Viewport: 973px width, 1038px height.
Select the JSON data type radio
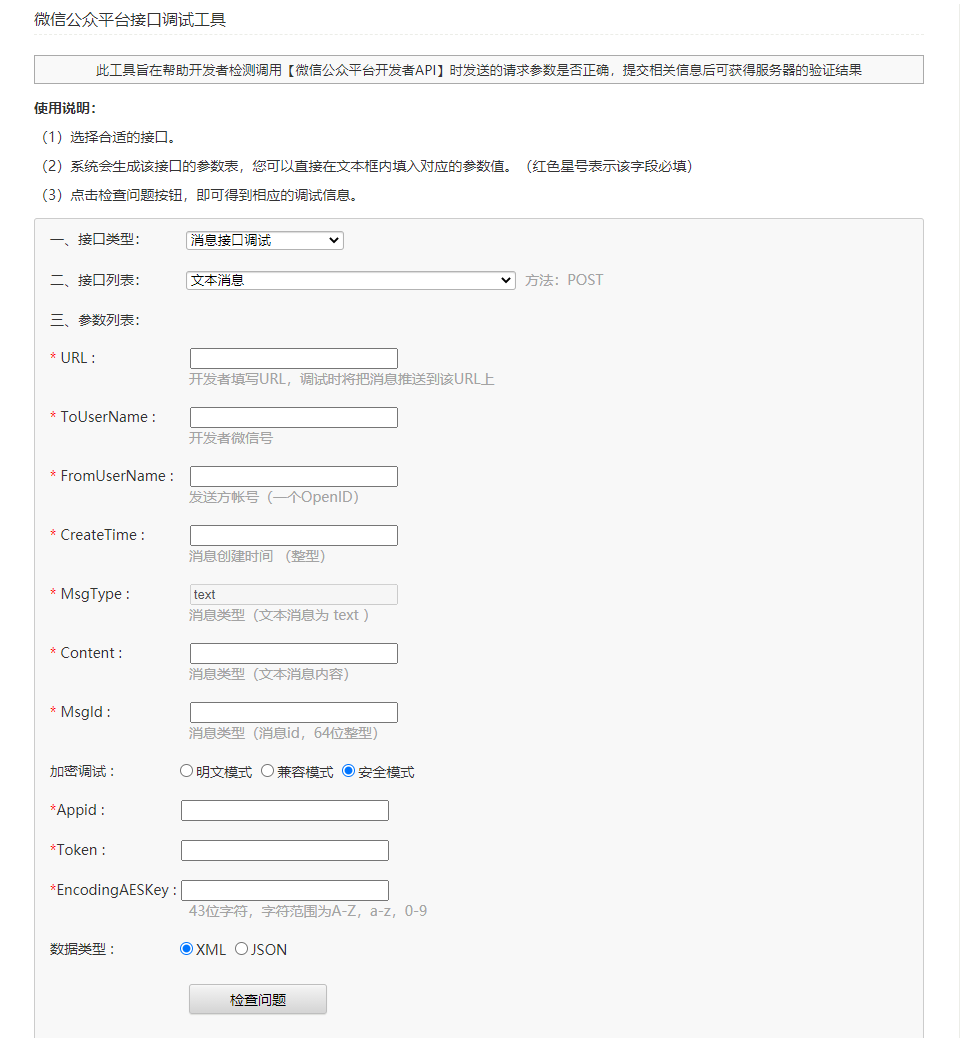[242, 949]
